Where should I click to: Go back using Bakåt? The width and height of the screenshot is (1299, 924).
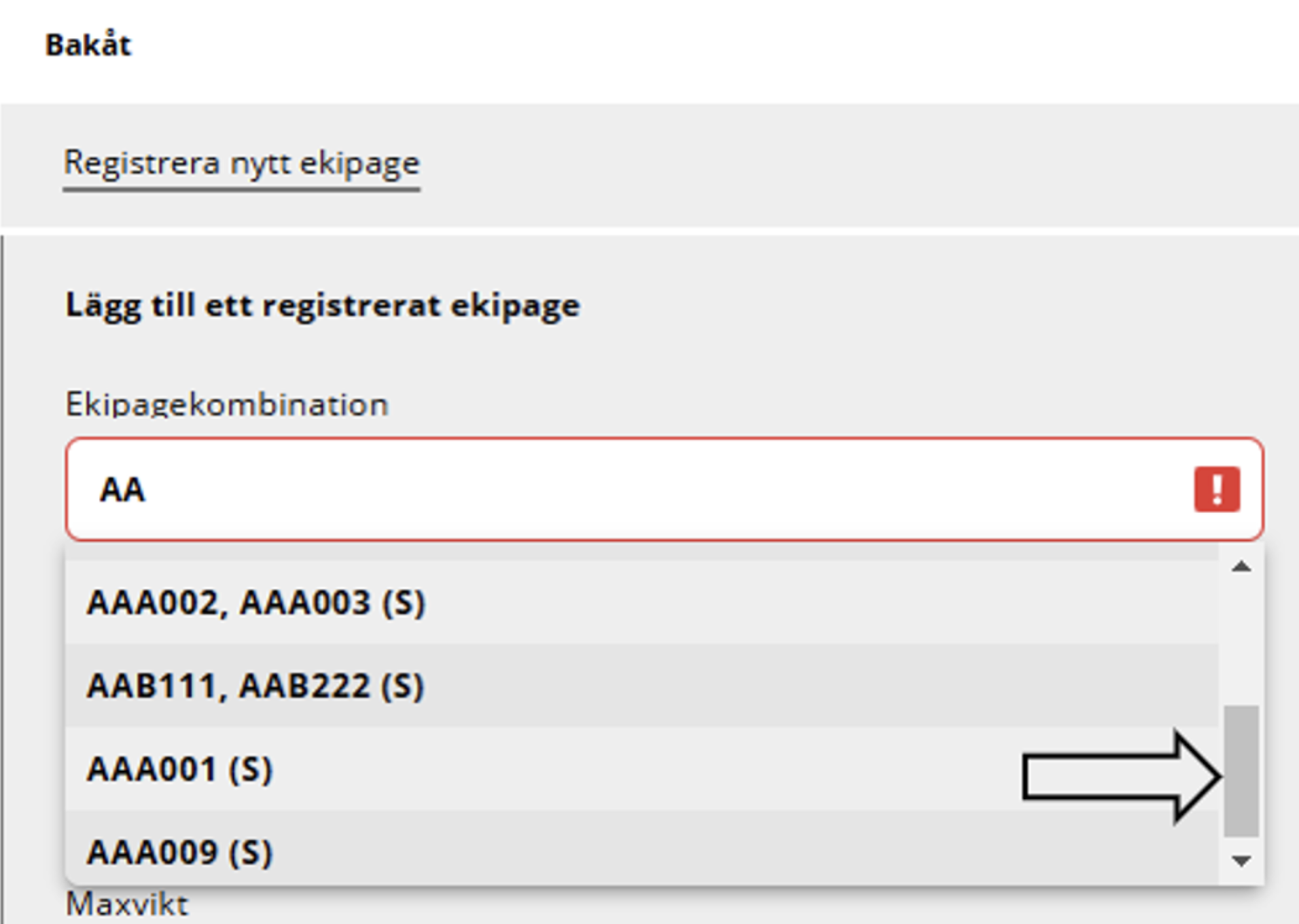(88, 46)
